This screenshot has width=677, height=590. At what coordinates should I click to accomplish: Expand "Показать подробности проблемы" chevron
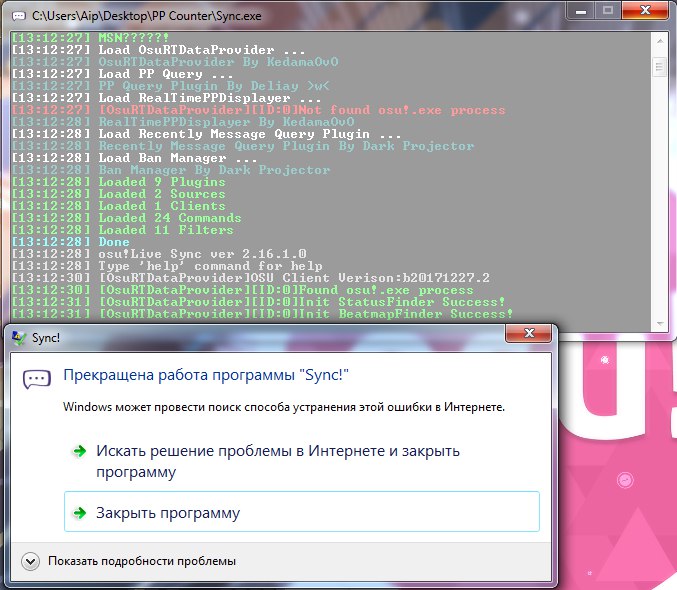30,561
